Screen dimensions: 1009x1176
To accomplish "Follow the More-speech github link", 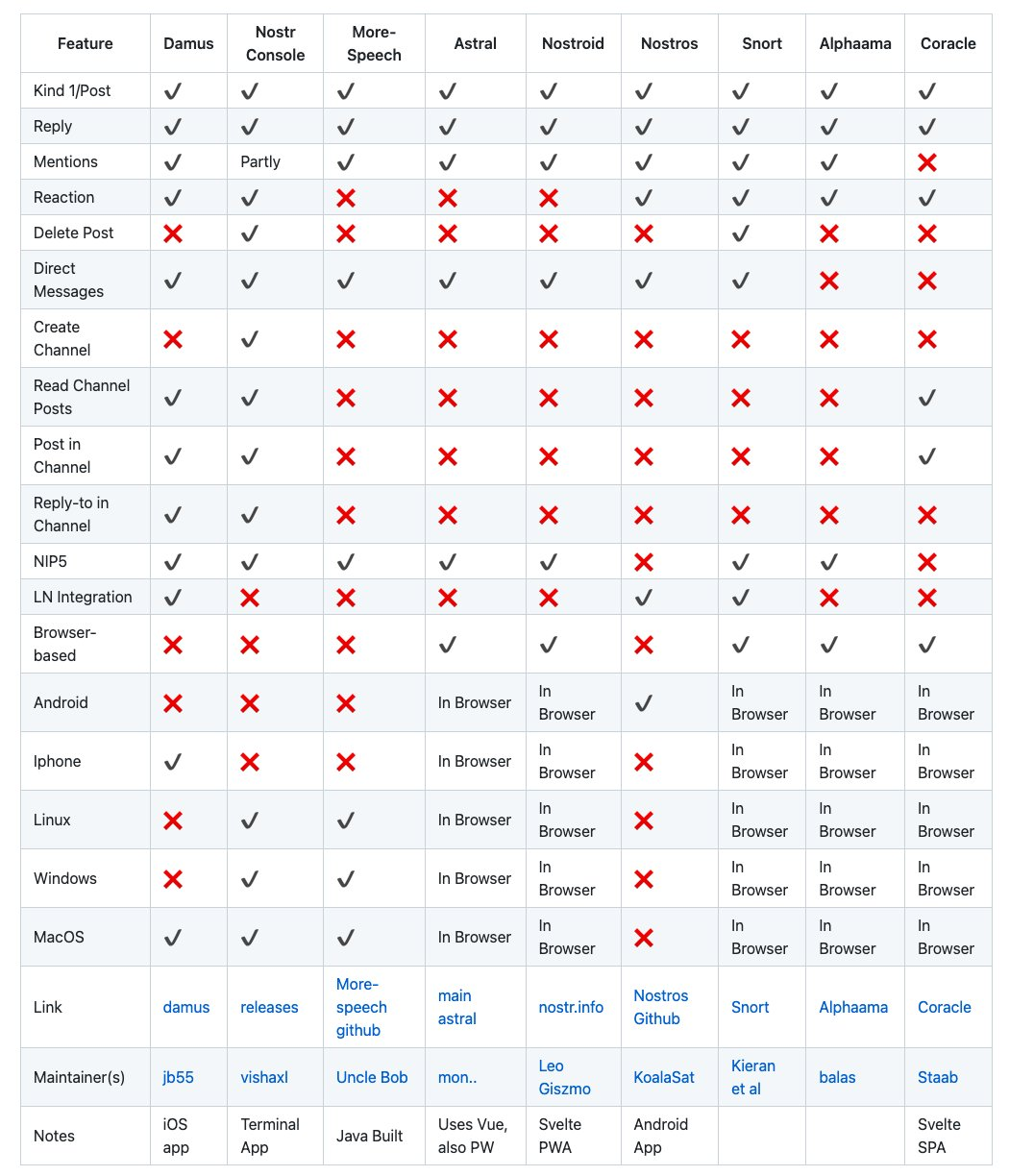I will coord(361,1007).
